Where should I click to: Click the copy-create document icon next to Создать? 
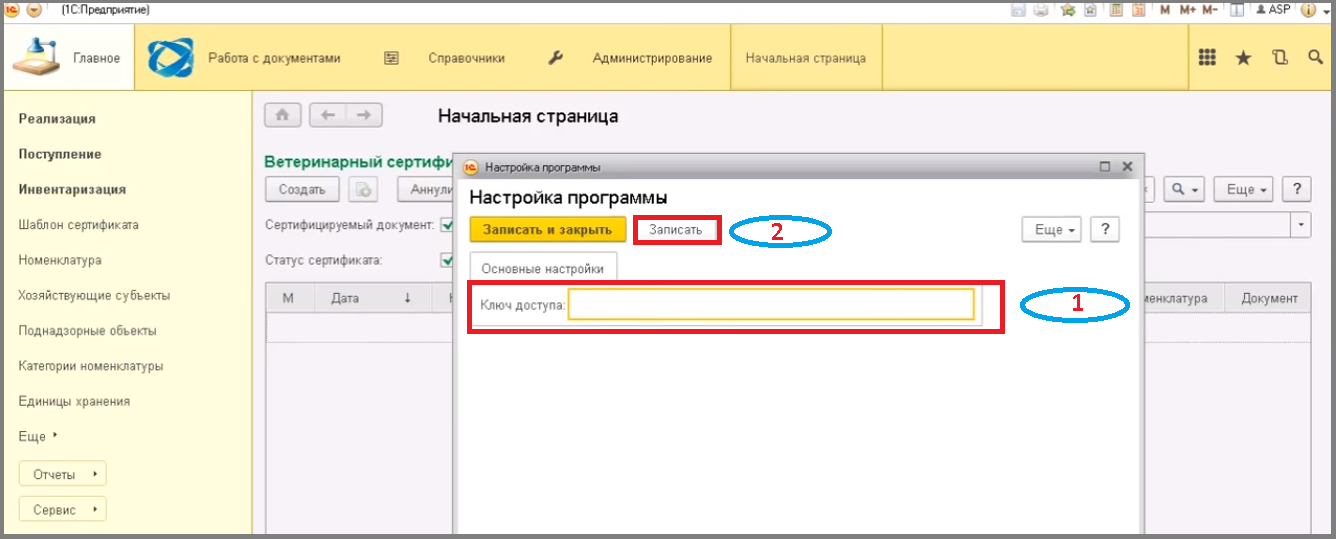[363, 189]
